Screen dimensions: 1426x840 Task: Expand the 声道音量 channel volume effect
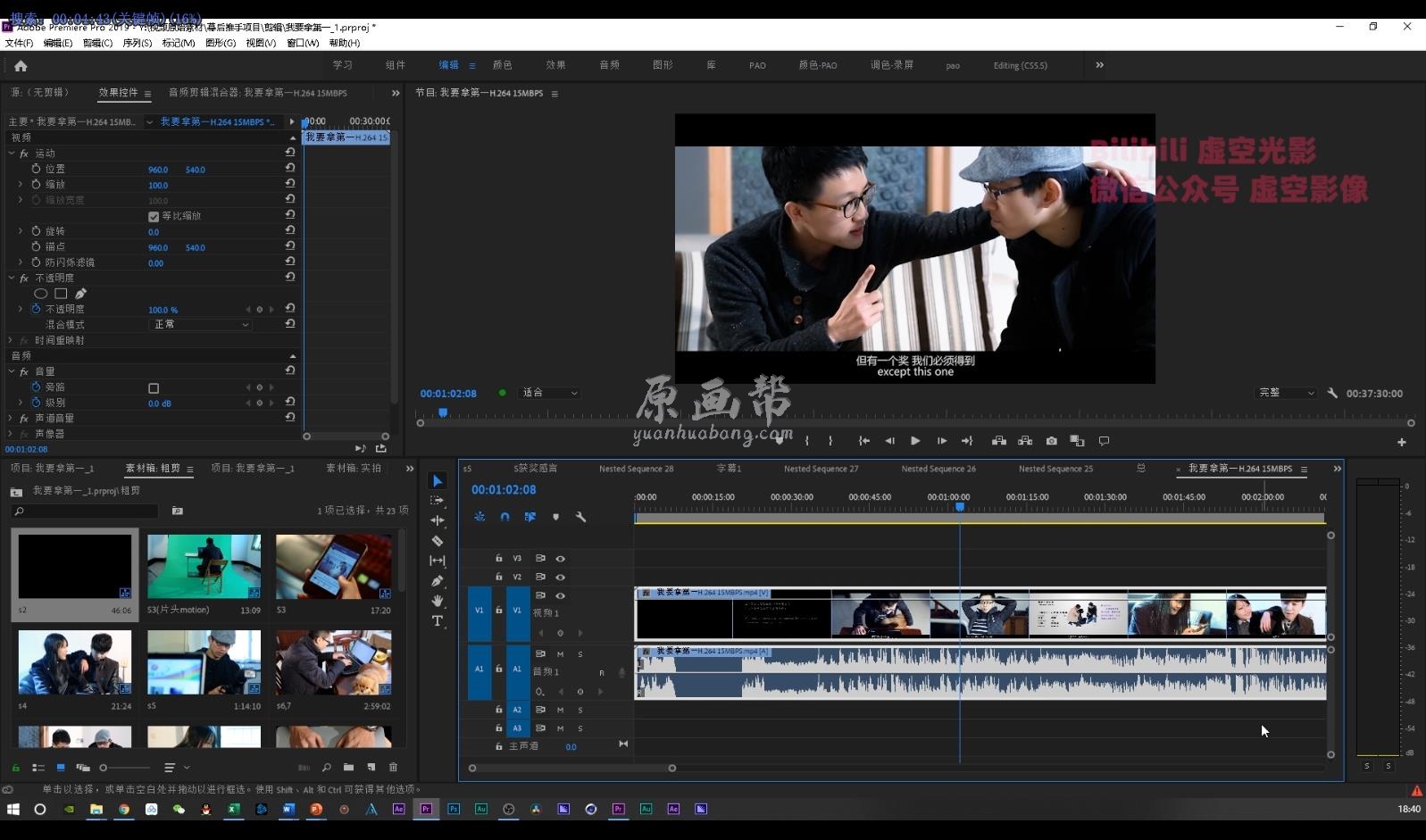coord(11,418)
